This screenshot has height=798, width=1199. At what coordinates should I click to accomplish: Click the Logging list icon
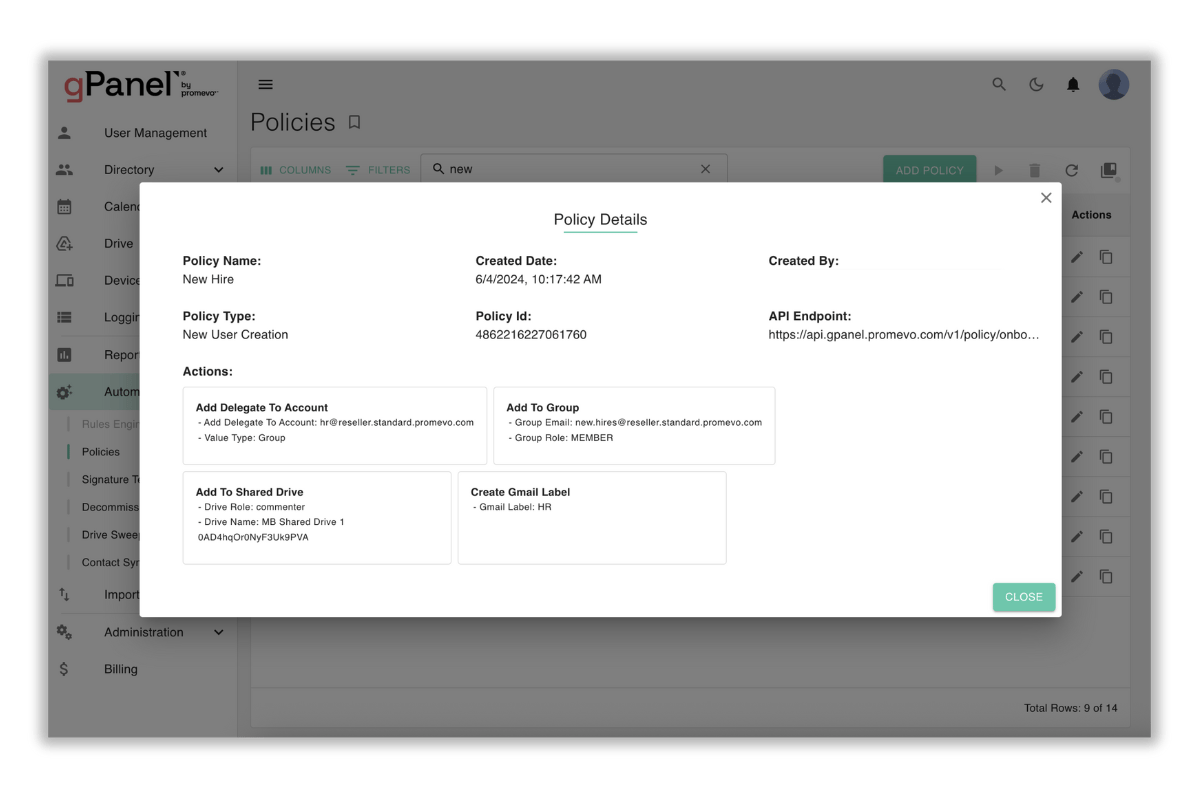tap(64, 317)
